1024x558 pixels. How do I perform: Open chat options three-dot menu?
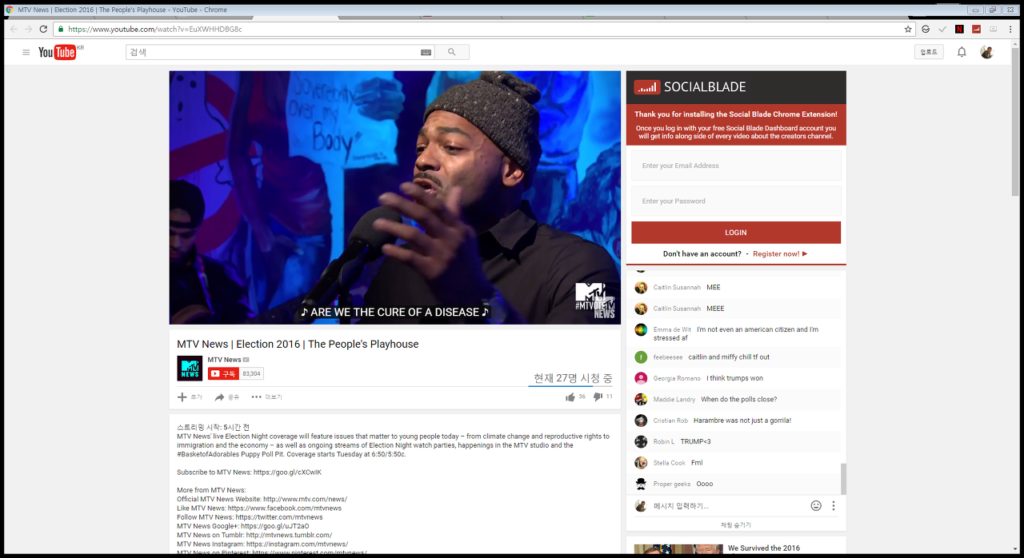coord(833,506)
